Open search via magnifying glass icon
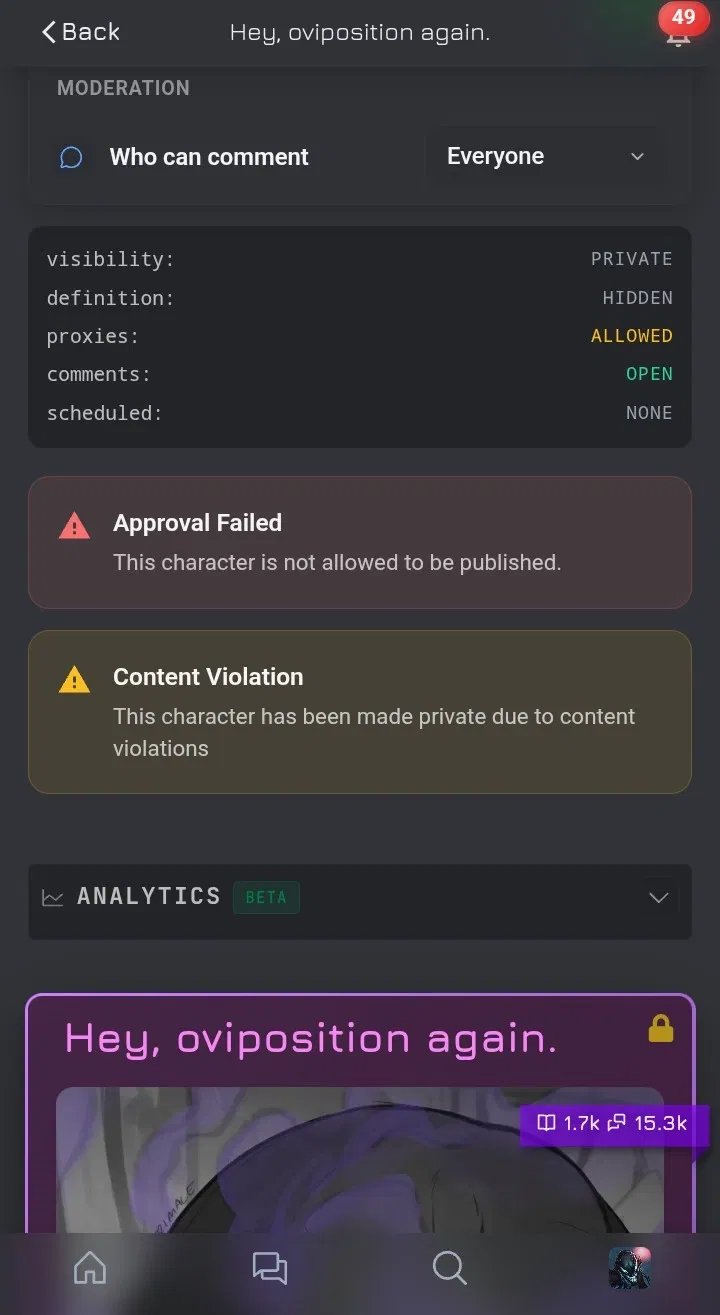The width and height of the screenshot is (720, 1315). pyautogui.click(x=450, y=1268)
